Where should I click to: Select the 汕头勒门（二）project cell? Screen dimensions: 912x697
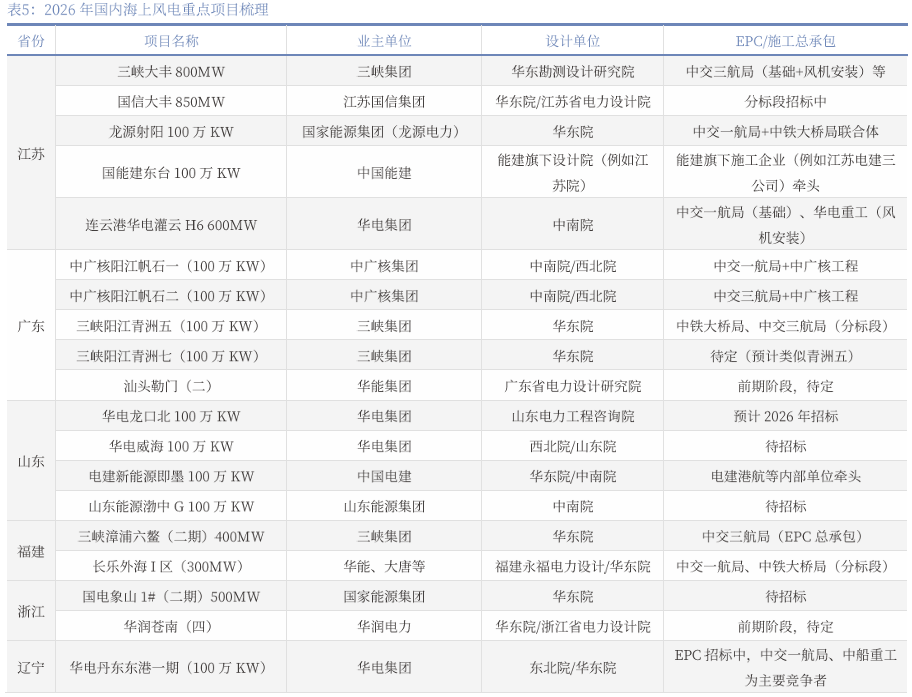[171, 386]
